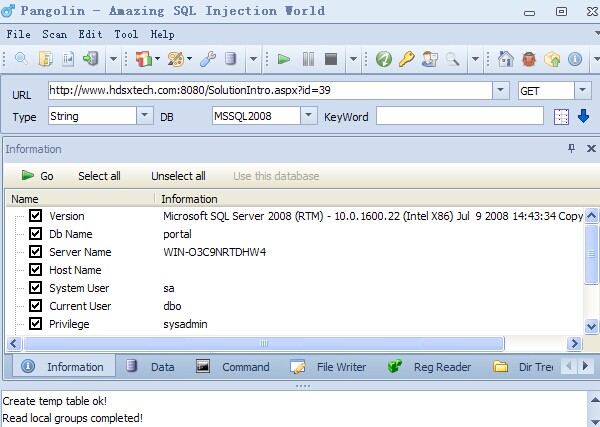Viewport: 600px width, 427px height.
Task: Switch to the Data tab
Action: click(150, 367)
